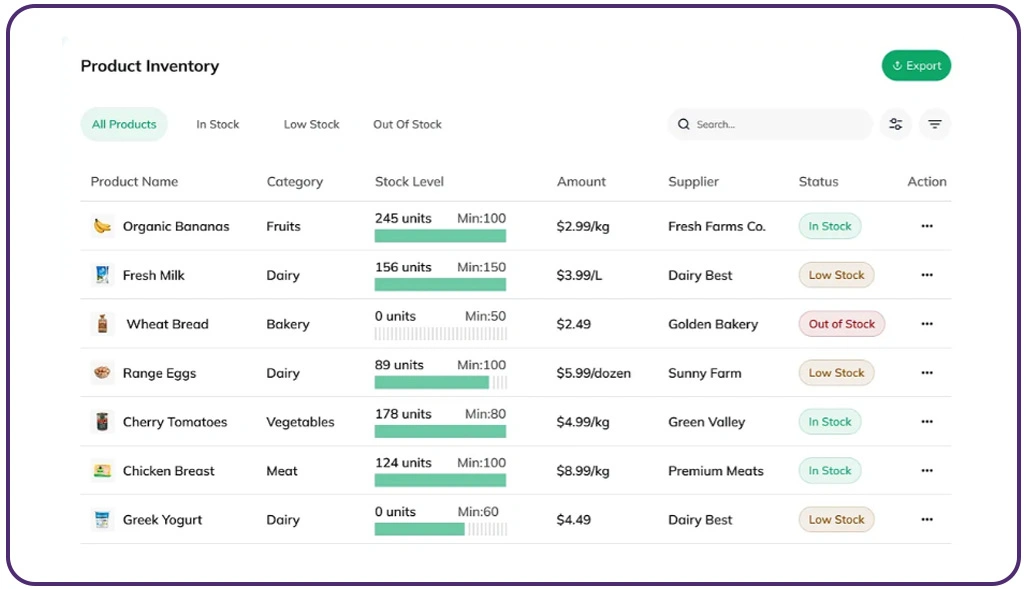Click the $8.99/kg amount
The width and height of the screenshot is (1026, 589).
(582, 471)
